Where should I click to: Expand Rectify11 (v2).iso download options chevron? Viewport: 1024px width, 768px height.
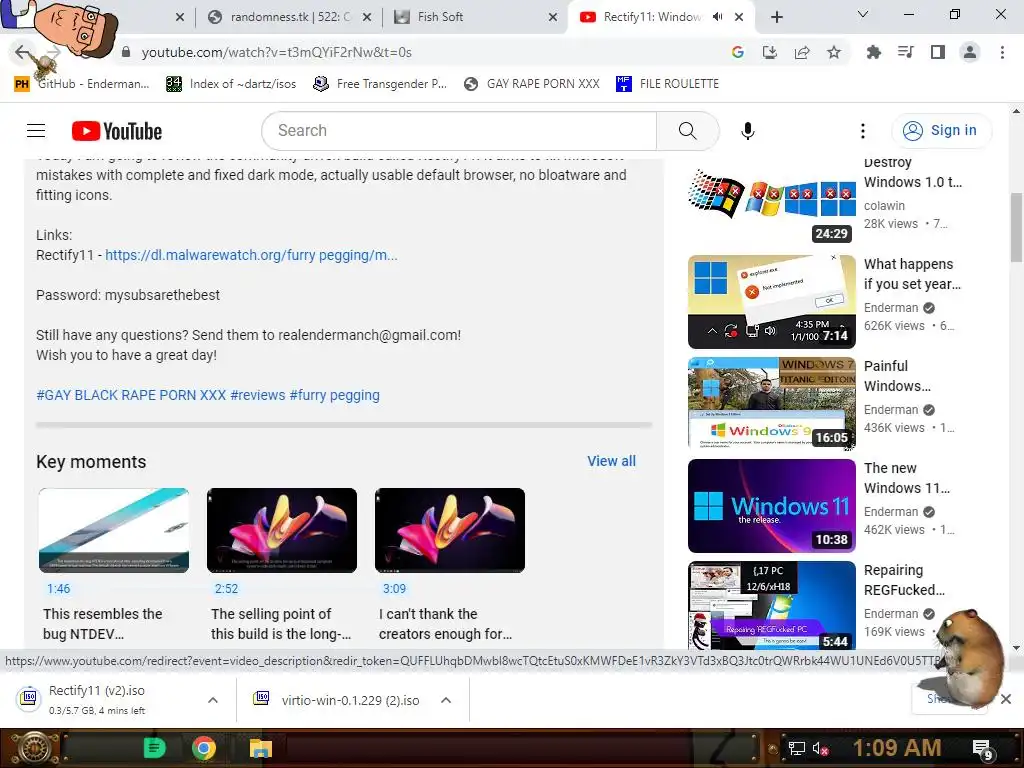click(212, 700)
